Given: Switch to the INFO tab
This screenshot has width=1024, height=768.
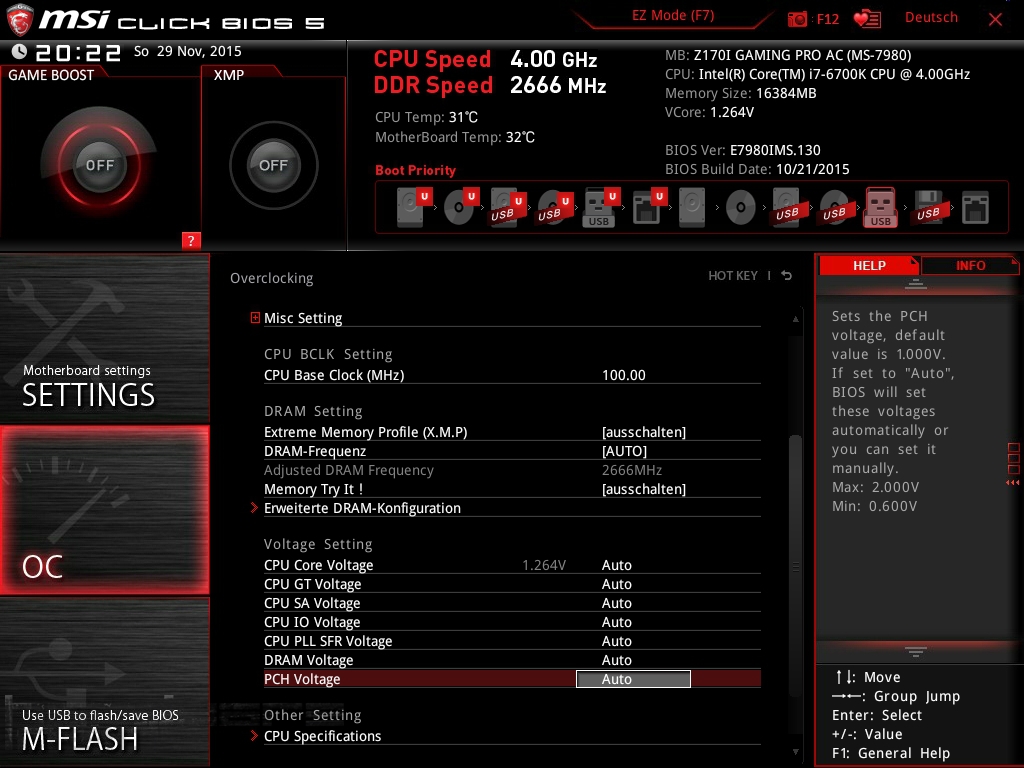Looking at the screenshot, I should pyautogui.click(x=968, y=265).
